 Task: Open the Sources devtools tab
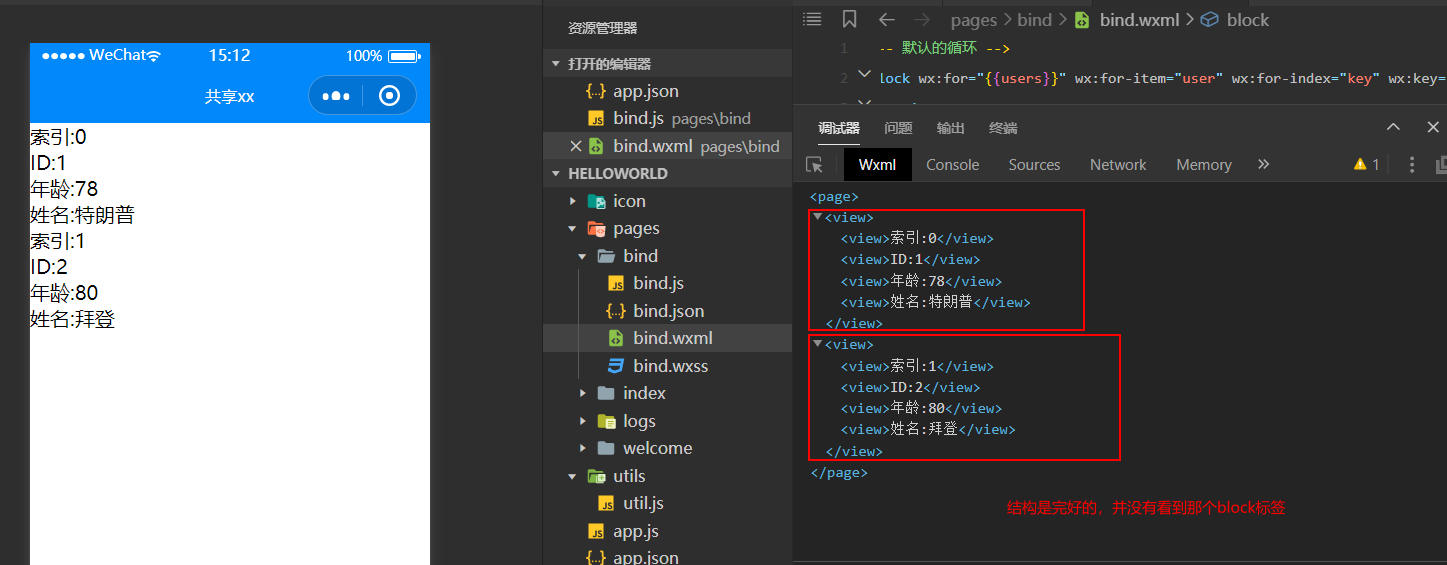pos(1034,164)
